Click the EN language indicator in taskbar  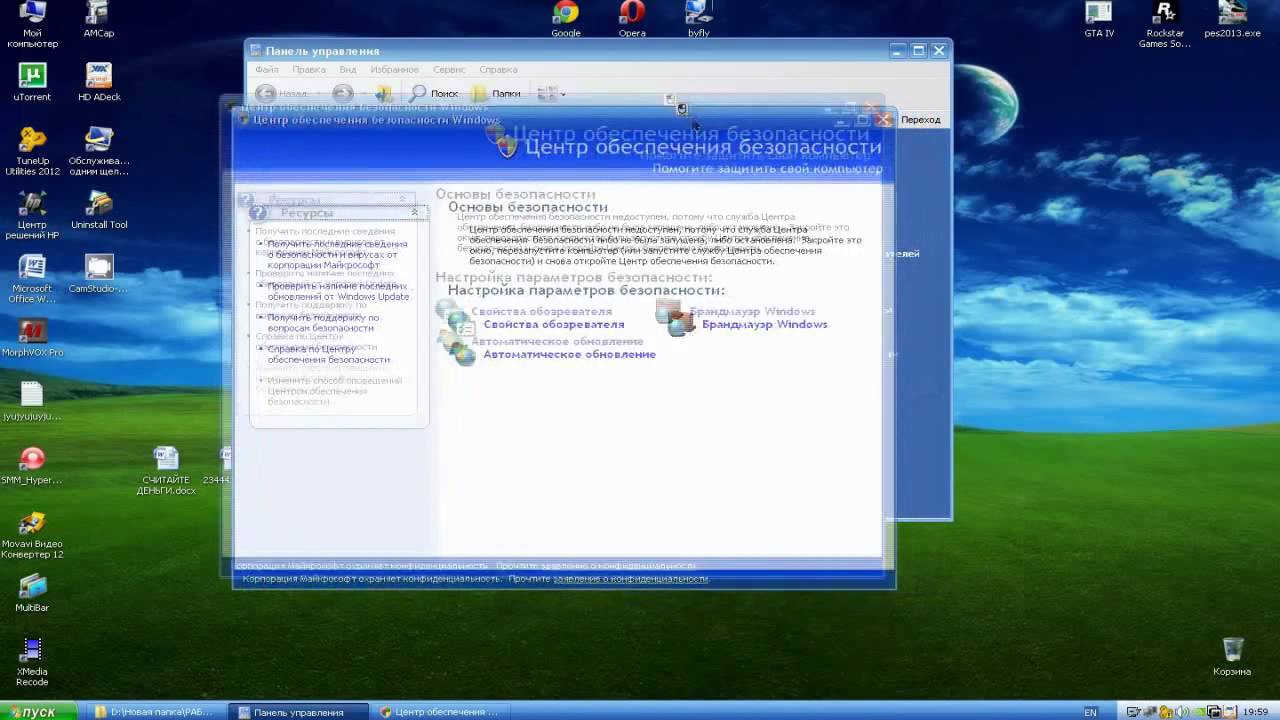pos(1090,712)
